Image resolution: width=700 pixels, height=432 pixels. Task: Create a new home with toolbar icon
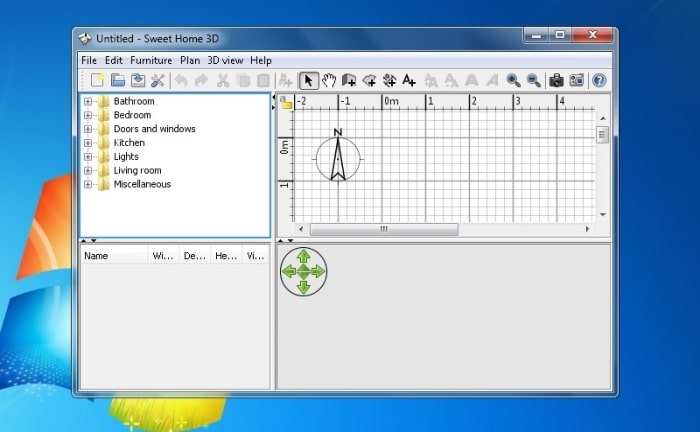coord(97,80)
